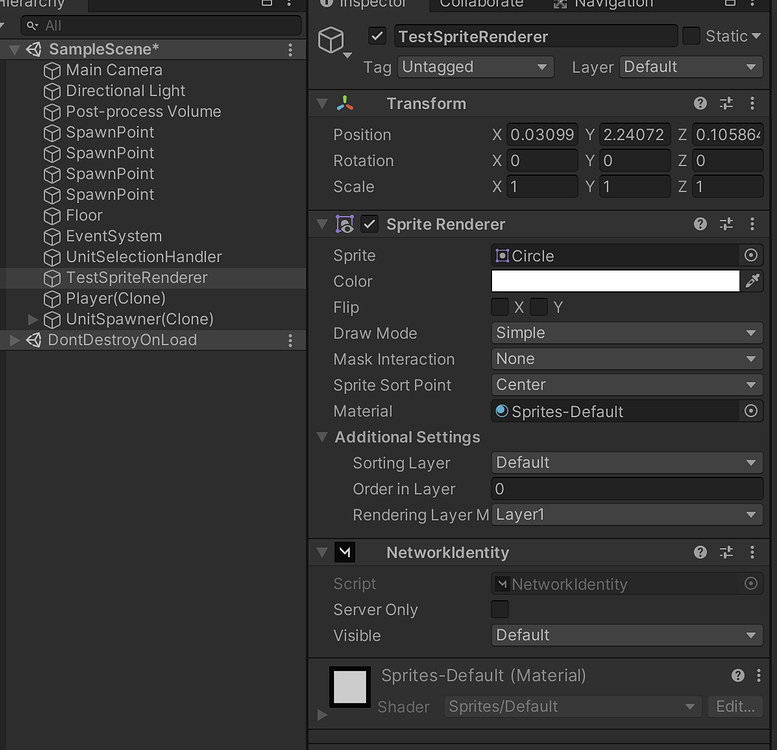Click the white Color swatch field
Viewport: 777px width, 750px height.
[x=615, y=282]
